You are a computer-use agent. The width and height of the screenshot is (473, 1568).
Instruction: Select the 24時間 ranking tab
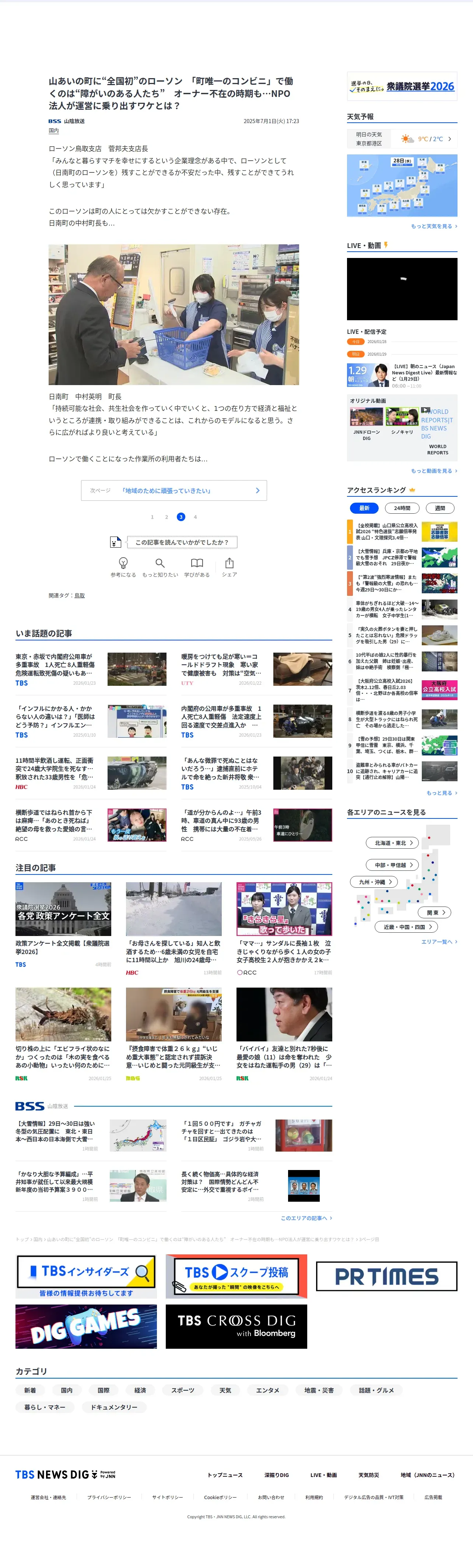pyautogui.click(x=402, y=508)
